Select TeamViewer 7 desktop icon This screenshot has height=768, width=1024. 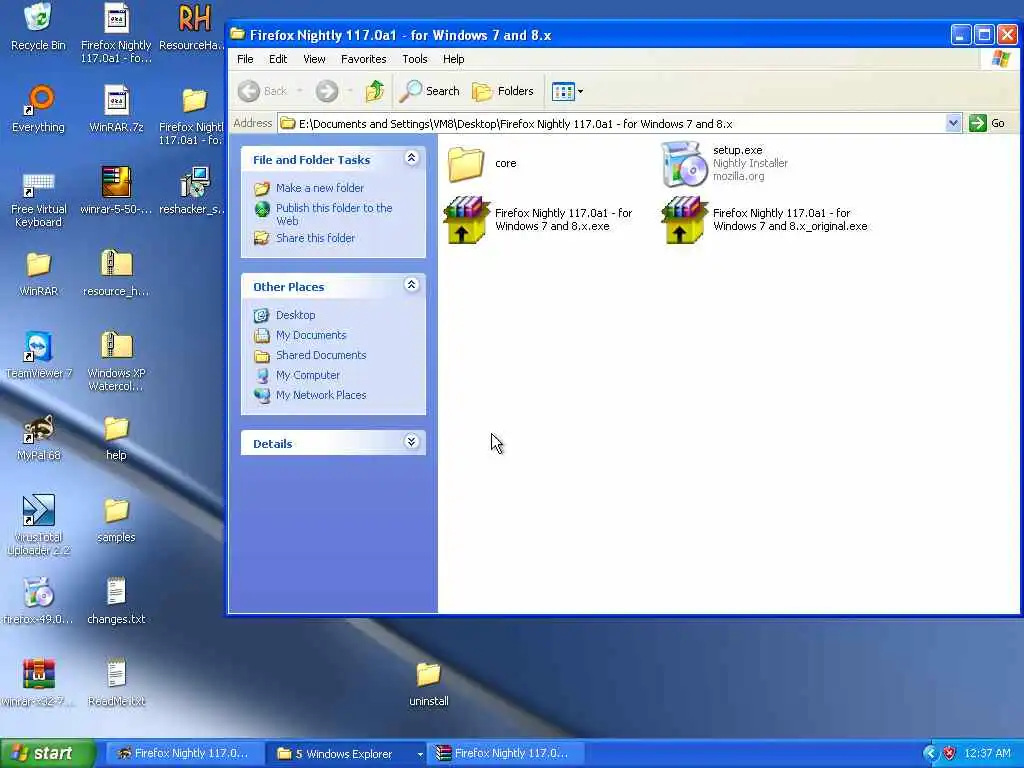38,355
